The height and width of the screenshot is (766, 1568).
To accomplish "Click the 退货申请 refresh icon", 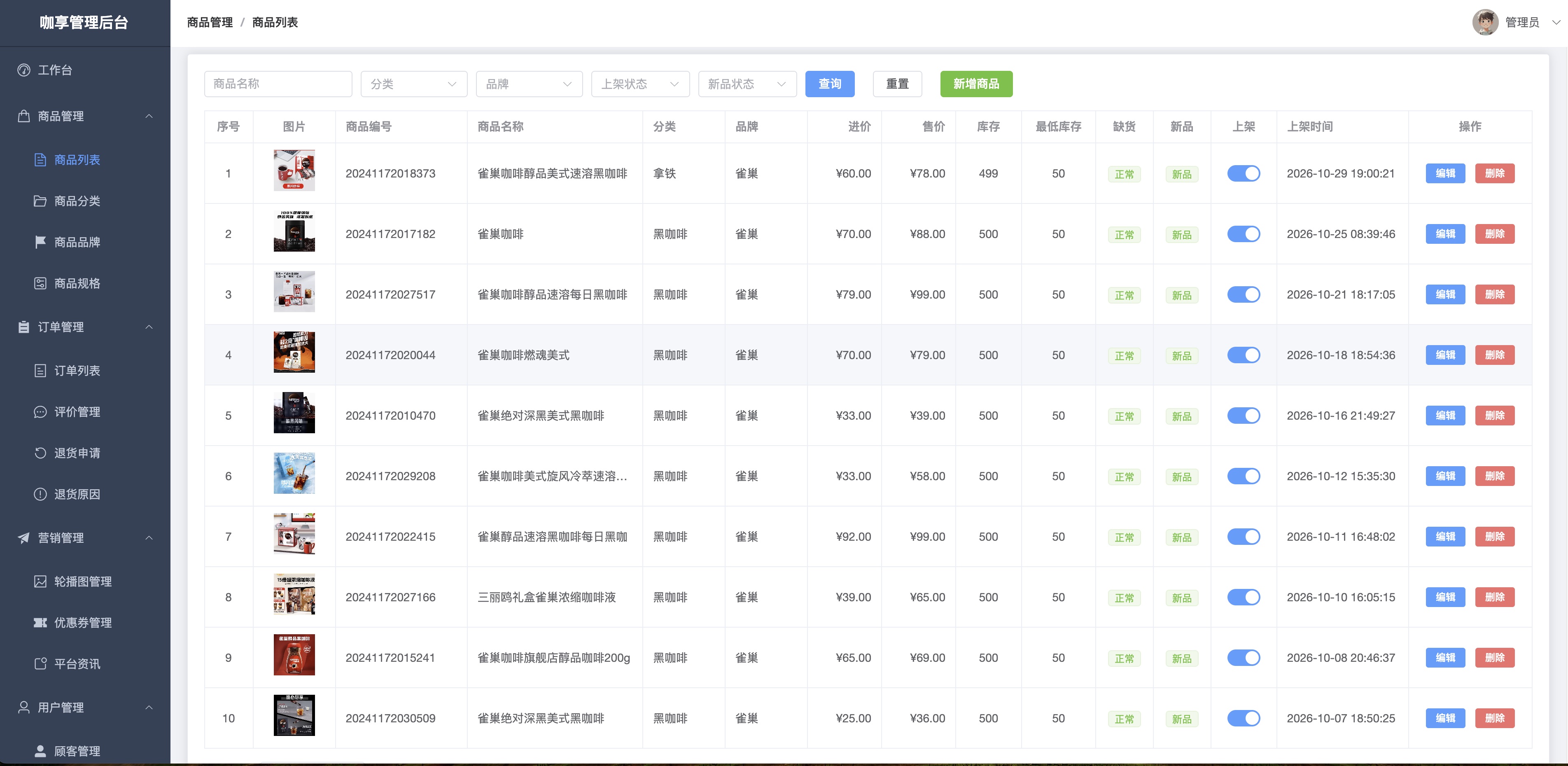I will [40, 453].
